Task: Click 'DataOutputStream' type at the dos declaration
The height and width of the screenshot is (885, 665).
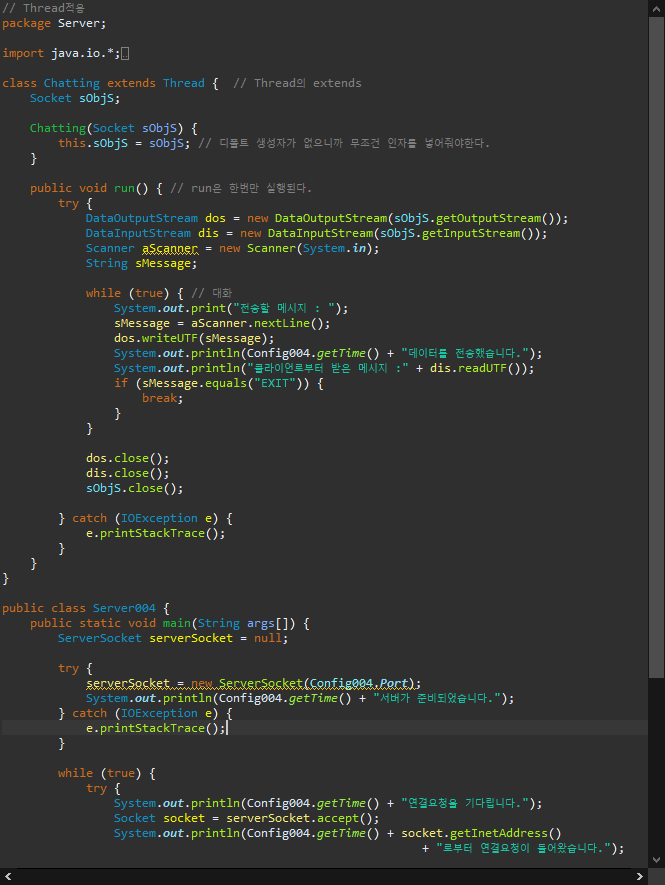Action: tap(142, 218)
